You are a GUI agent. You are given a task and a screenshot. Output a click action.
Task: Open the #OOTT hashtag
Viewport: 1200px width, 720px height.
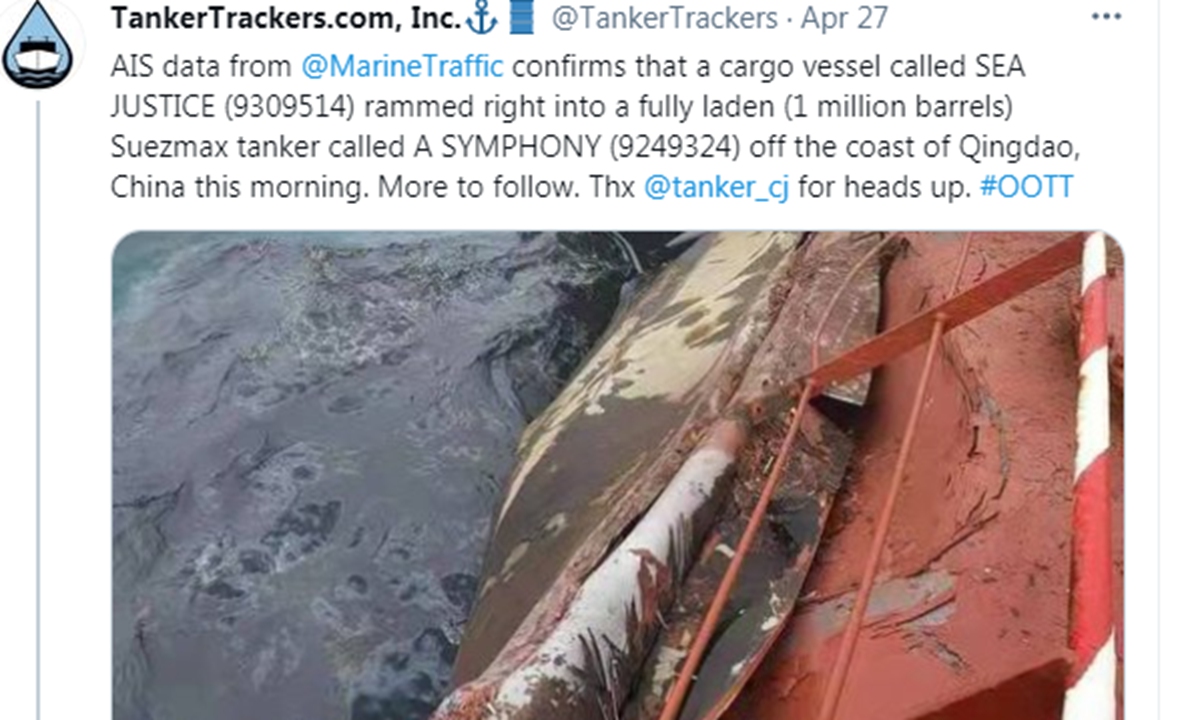pos(1026,188)
